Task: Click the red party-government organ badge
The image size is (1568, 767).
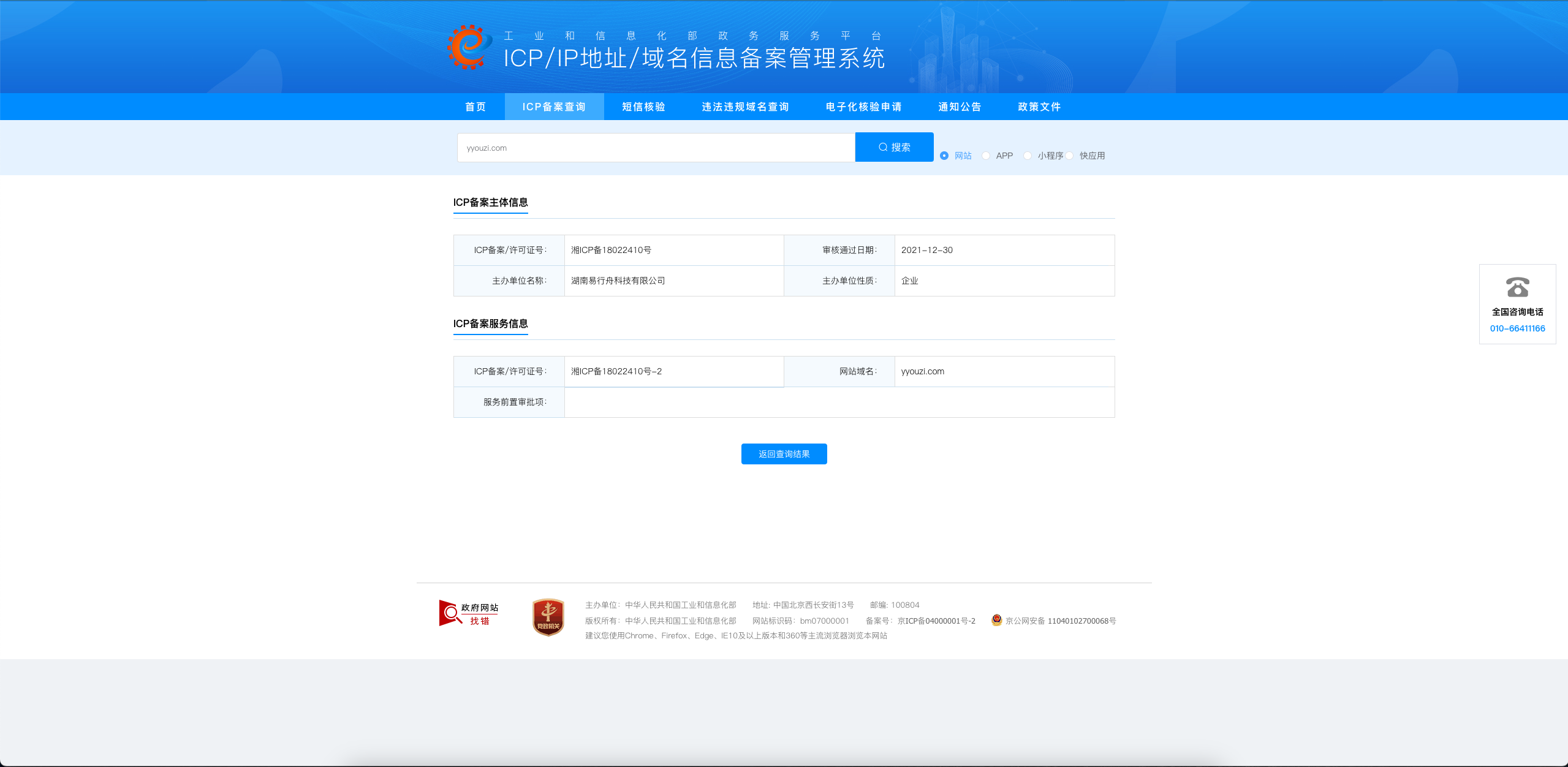Action: (x=548, y=617)
